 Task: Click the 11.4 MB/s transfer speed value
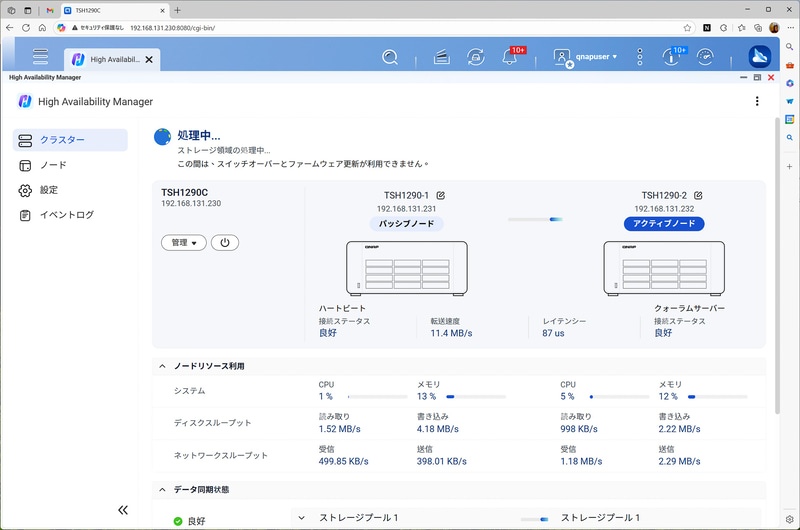452,333
